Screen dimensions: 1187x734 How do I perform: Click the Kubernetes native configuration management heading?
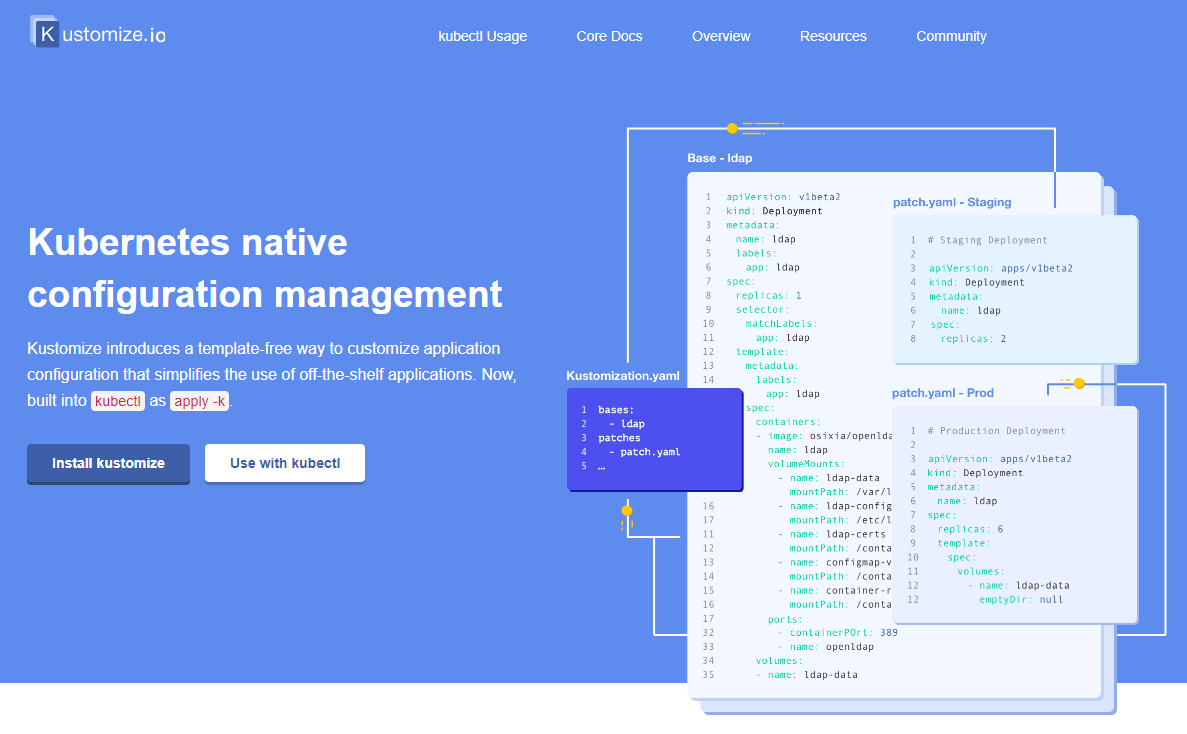click(264, 268)
